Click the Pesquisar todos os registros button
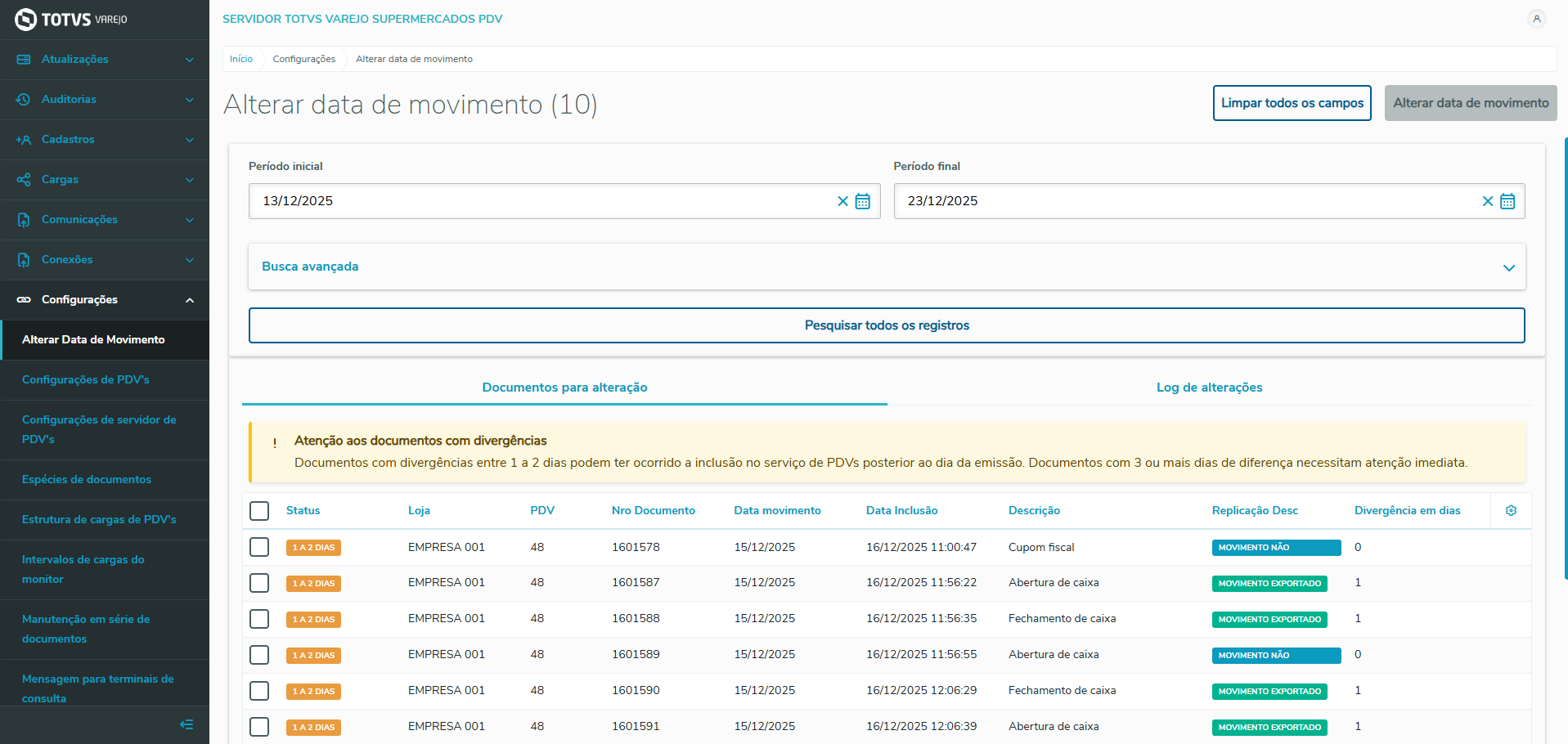This screenshot has width=1568, height=744. [x=887, y=325]
